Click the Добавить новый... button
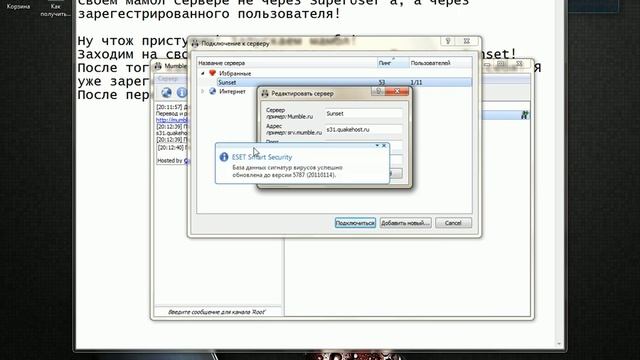Viewport: 640px width, 360px height. (x=405, y=223)
